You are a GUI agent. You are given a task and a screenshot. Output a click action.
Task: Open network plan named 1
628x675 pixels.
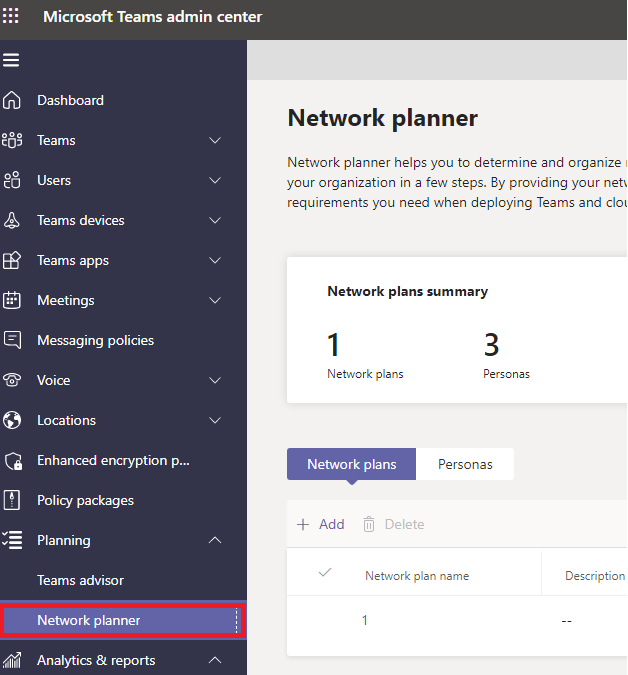click(365, 620)
